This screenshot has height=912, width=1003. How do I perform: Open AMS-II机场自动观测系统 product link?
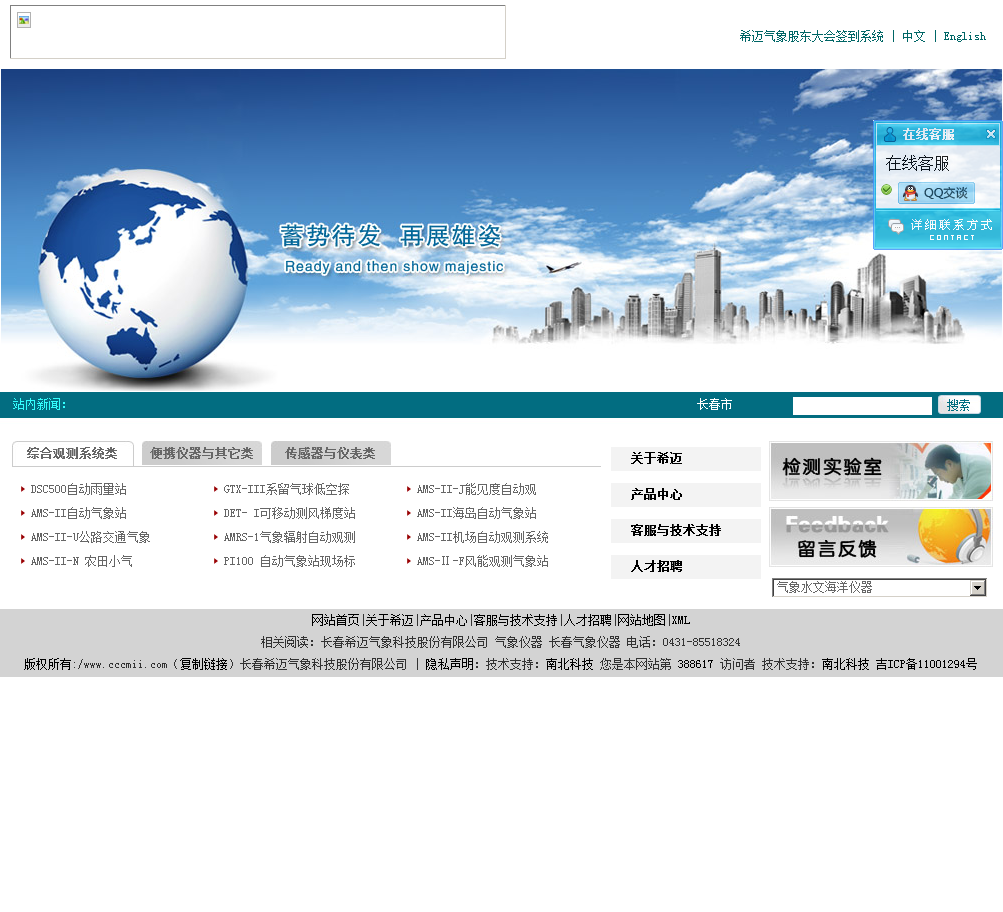click(x=482, y=537)
